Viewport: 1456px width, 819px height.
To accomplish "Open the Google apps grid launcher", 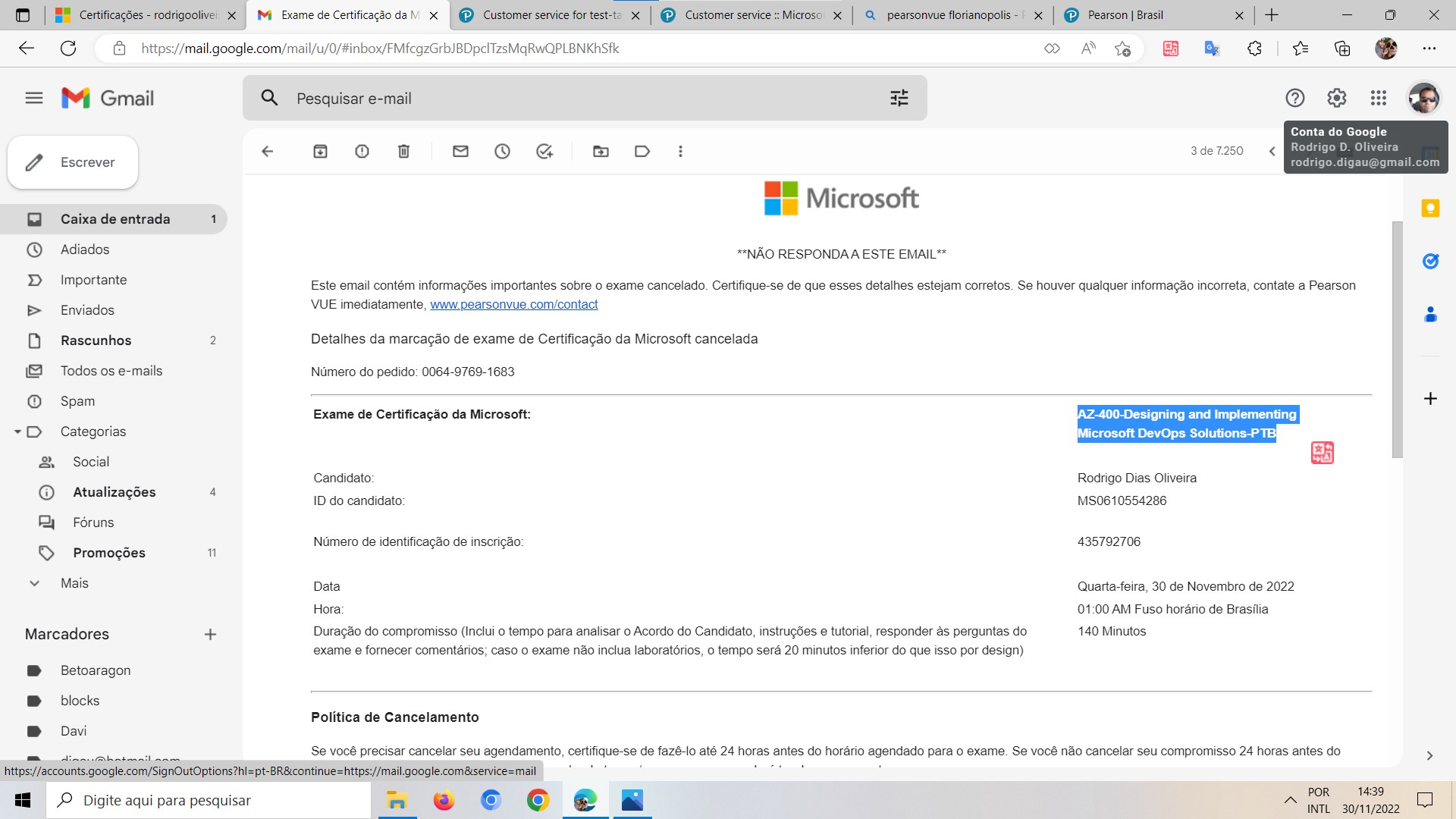I will pos(1378,98).
